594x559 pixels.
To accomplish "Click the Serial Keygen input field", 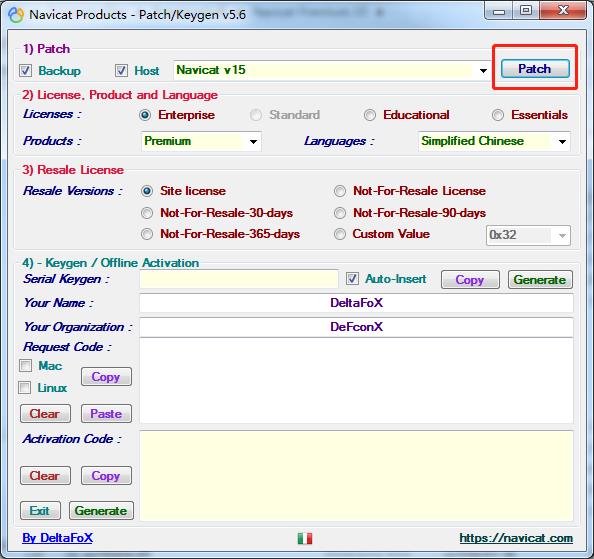I will click(239, 280).
